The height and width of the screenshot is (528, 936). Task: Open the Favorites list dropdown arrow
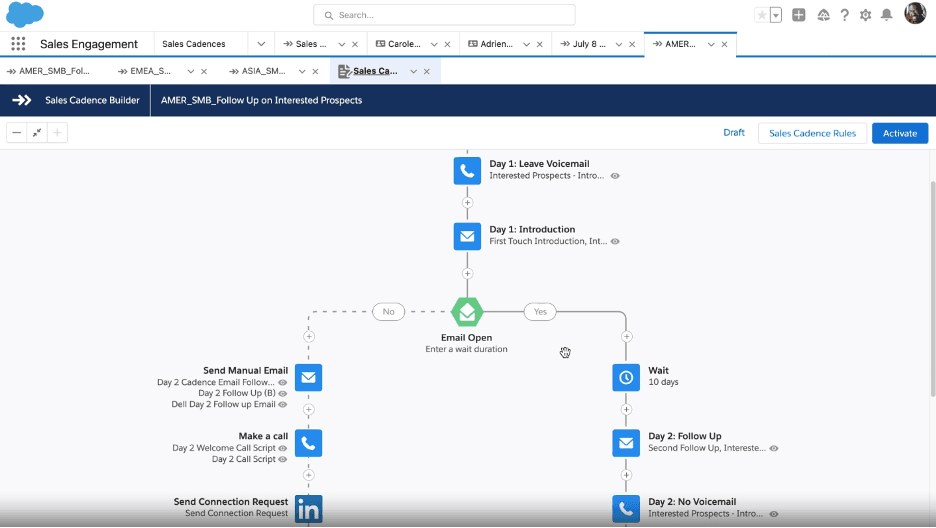775,15
